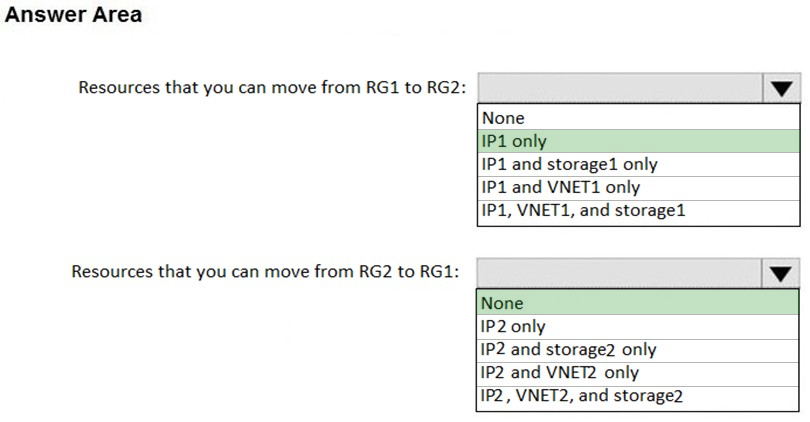Click the black triangle icon in the upper dropdown

click(x=782, y=89)
